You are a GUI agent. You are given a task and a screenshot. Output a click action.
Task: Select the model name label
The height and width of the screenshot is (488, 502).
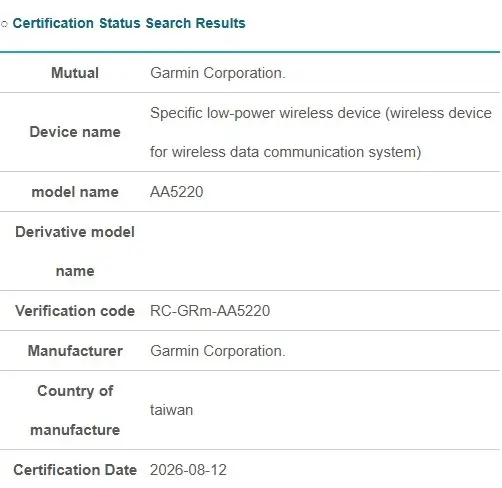[75, 192]
